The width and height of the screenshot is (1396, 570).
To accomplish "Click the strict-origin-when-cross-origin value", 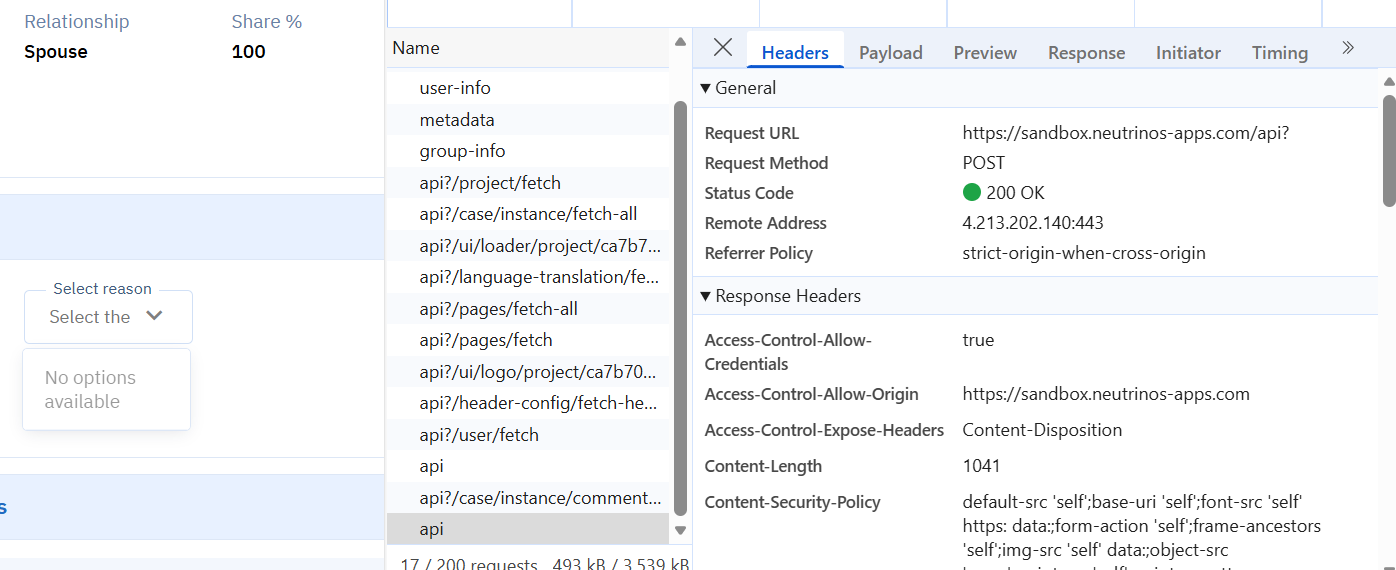I will (x=1084, y=253).
